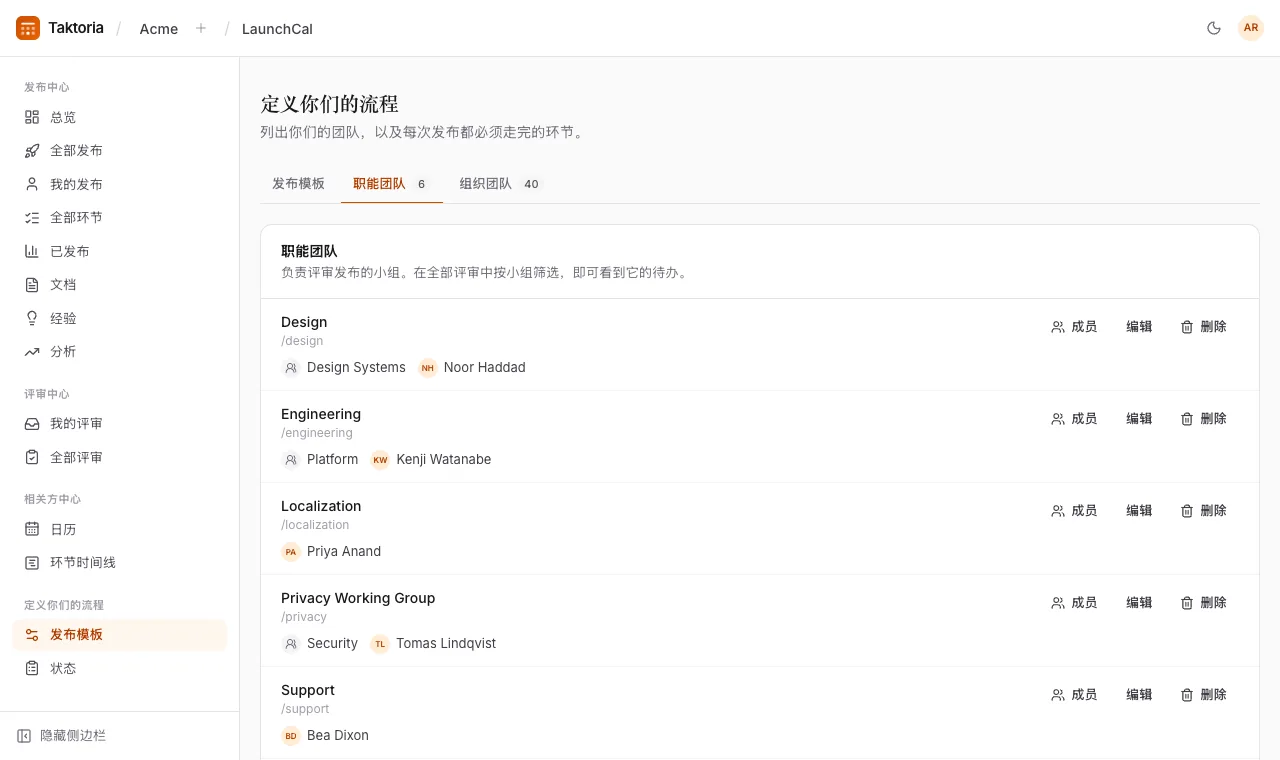Image resolution: width=1280 pixels, height=760 pixels.
Task: Click the Taktoria logo icon
Action: 28,28
